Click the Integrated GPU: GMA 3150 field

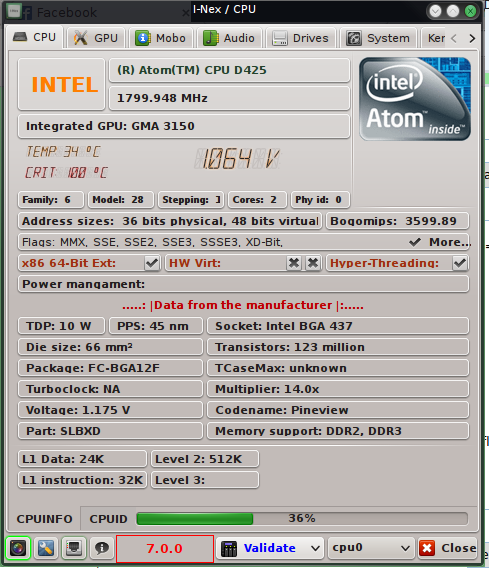click(184, 126)
